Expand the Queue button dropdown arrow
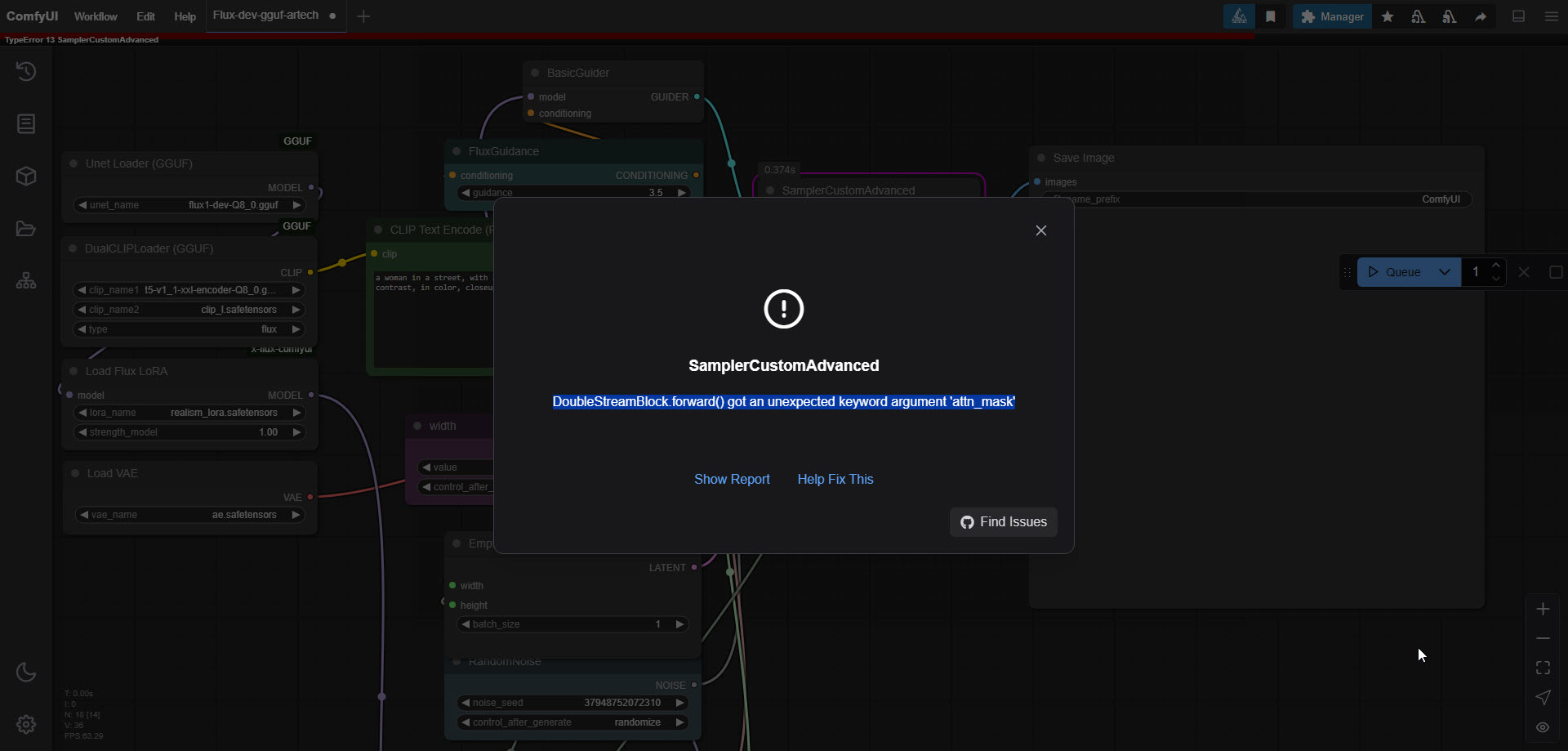 [x=1445, y=272]
